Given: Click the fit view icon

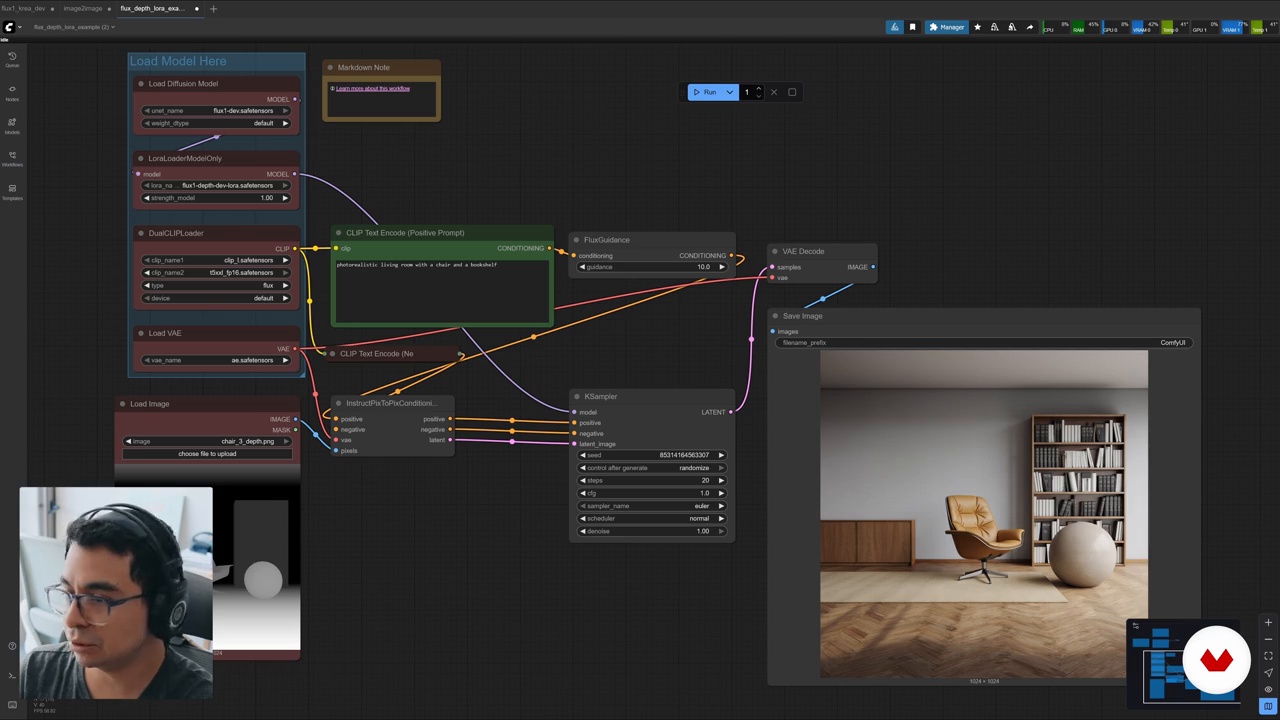Looking at the screenshot, I should [1268, 656].
